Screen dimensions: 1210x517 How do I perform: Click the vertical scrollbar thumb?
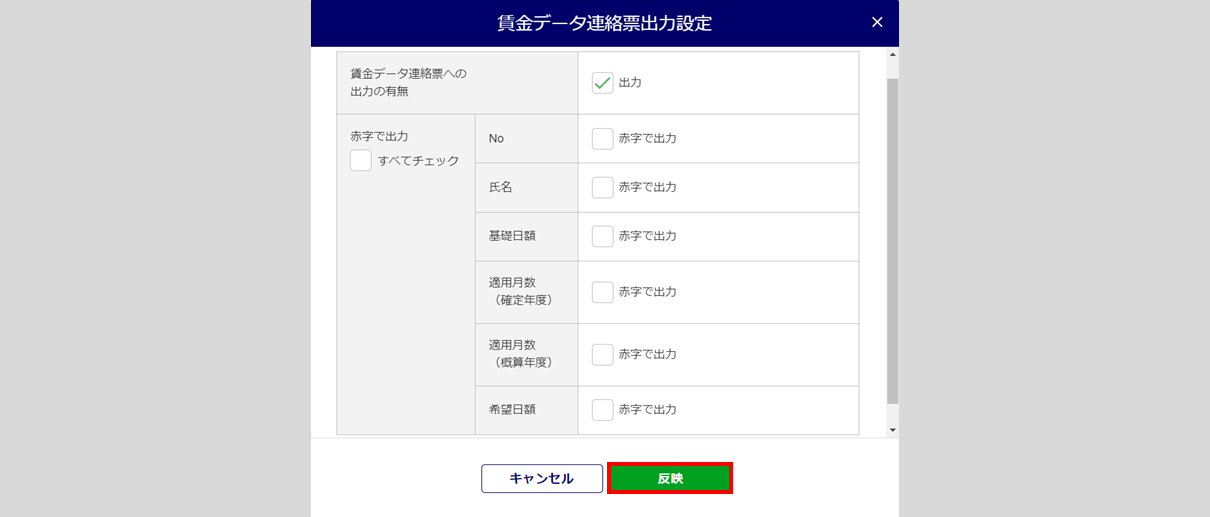(892, 240)
